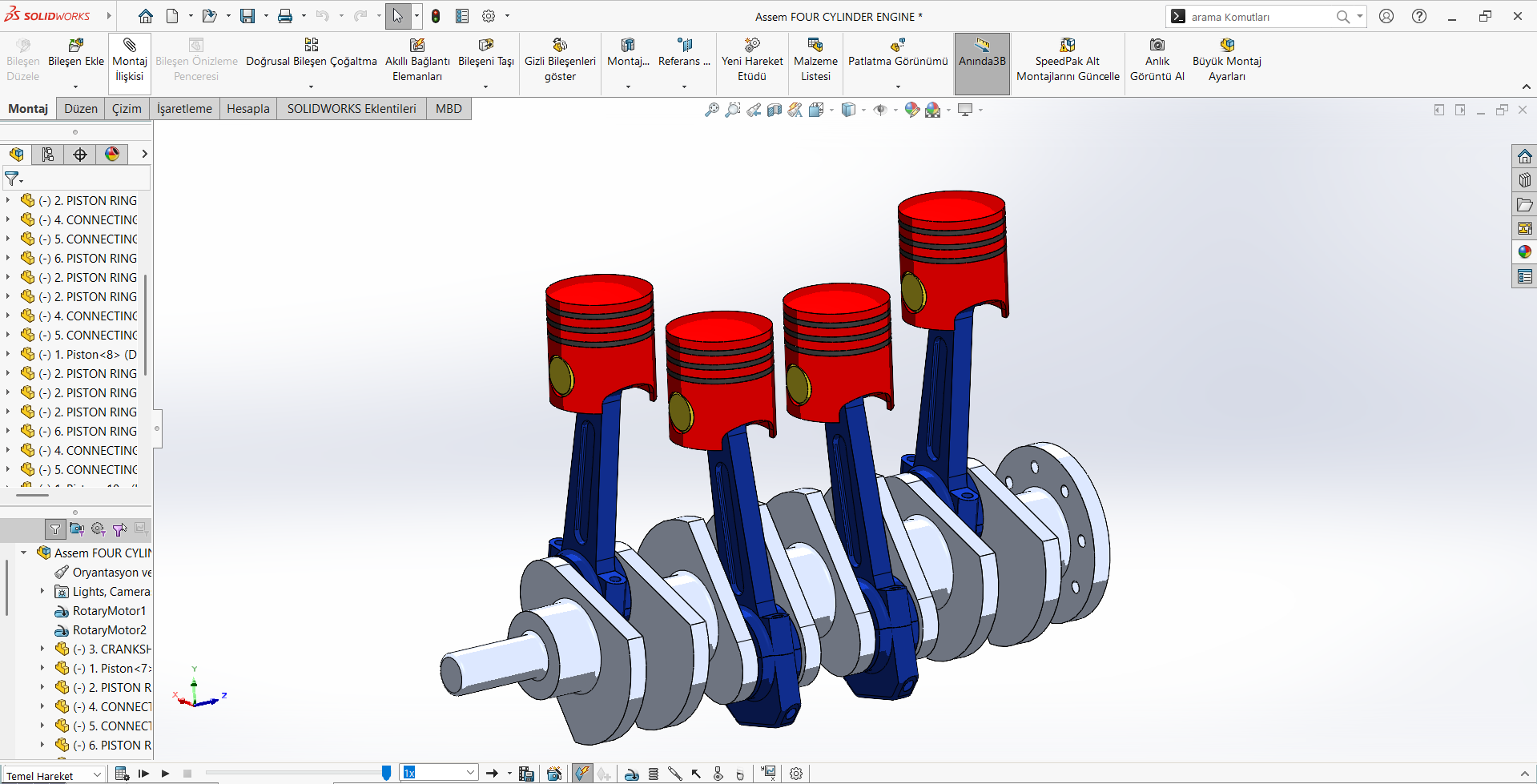The height and width of the screenshot is (784, 1537).
Task: Click the blue timeline playback slider handle
Action: click(386, 773)
